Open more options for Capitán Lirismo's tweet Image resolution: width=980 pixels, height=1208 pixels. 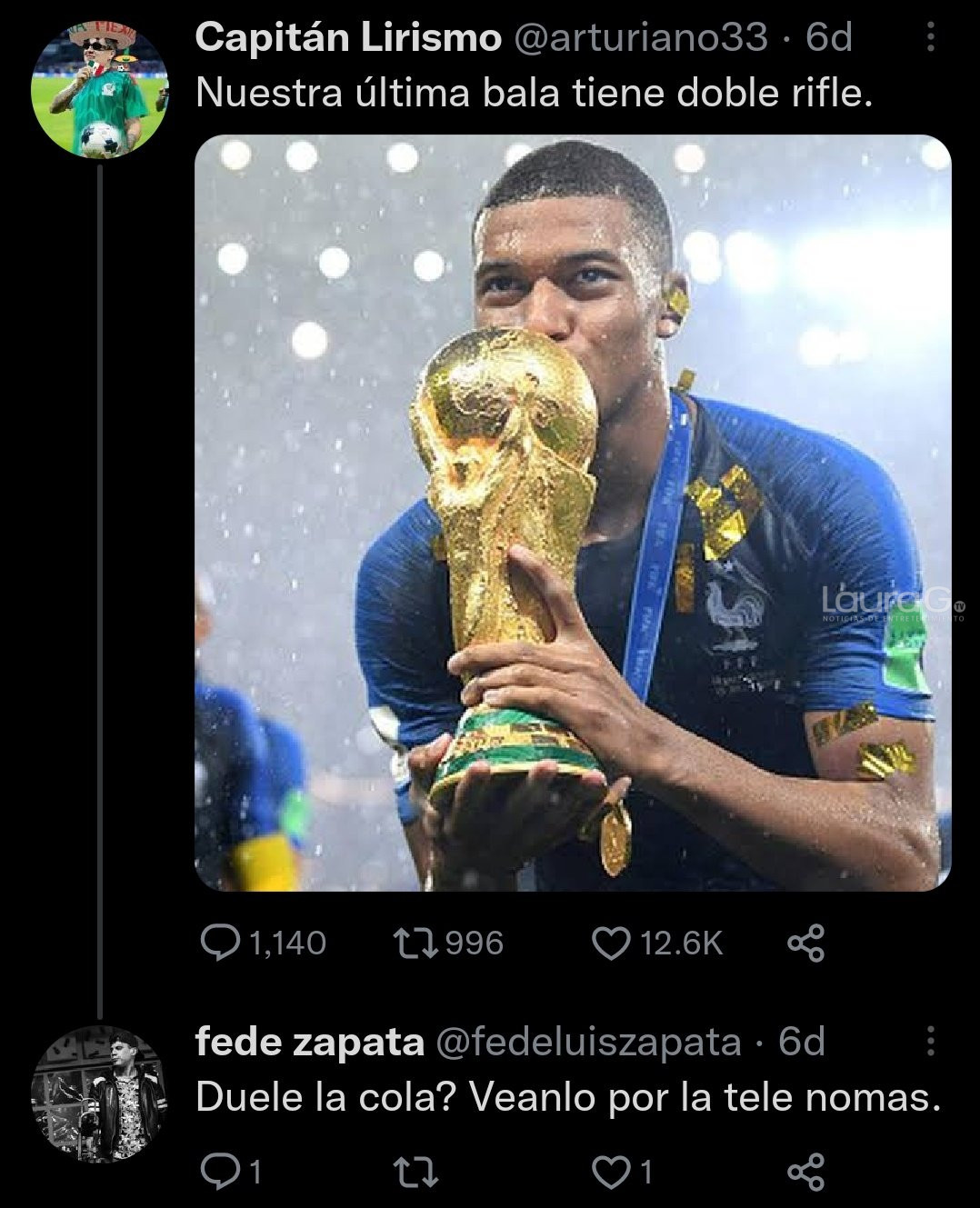pyautogui.click(x=930, y=37)
